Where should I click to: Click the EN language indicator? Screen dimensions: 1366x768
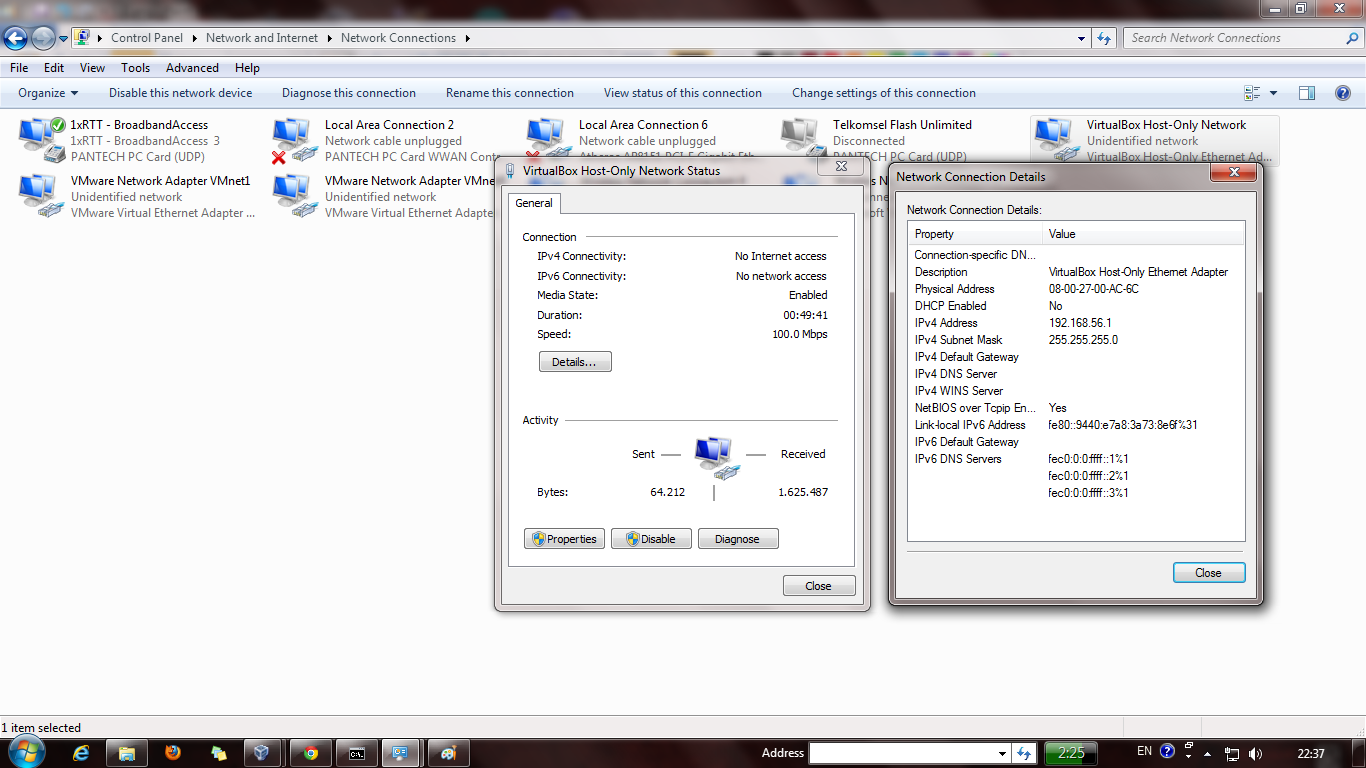pyautogui.click(x=1144, y=751)
